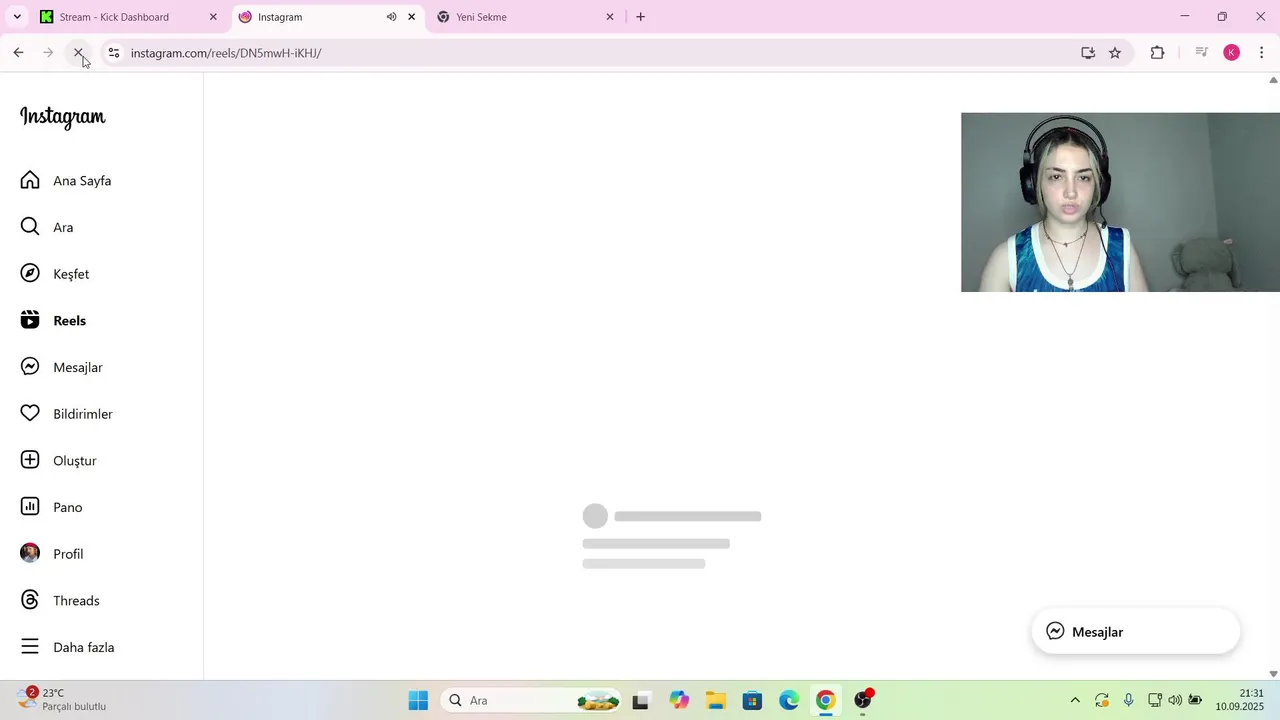The image size is (1280, 720).
Task: Open tab search dropdown arrow
Action: click(17, 17)
